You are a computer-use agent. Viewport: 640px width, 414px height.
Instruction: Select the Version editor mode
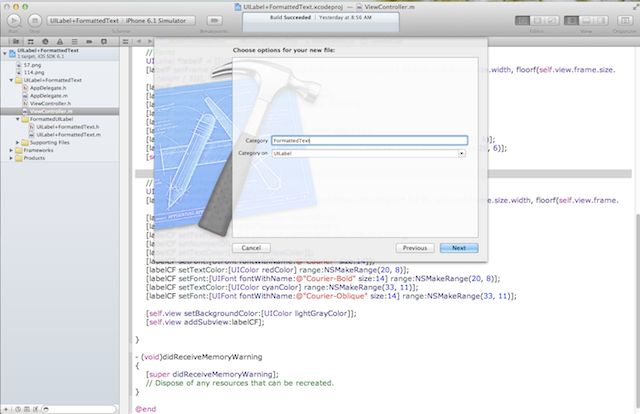click(552, 20)
